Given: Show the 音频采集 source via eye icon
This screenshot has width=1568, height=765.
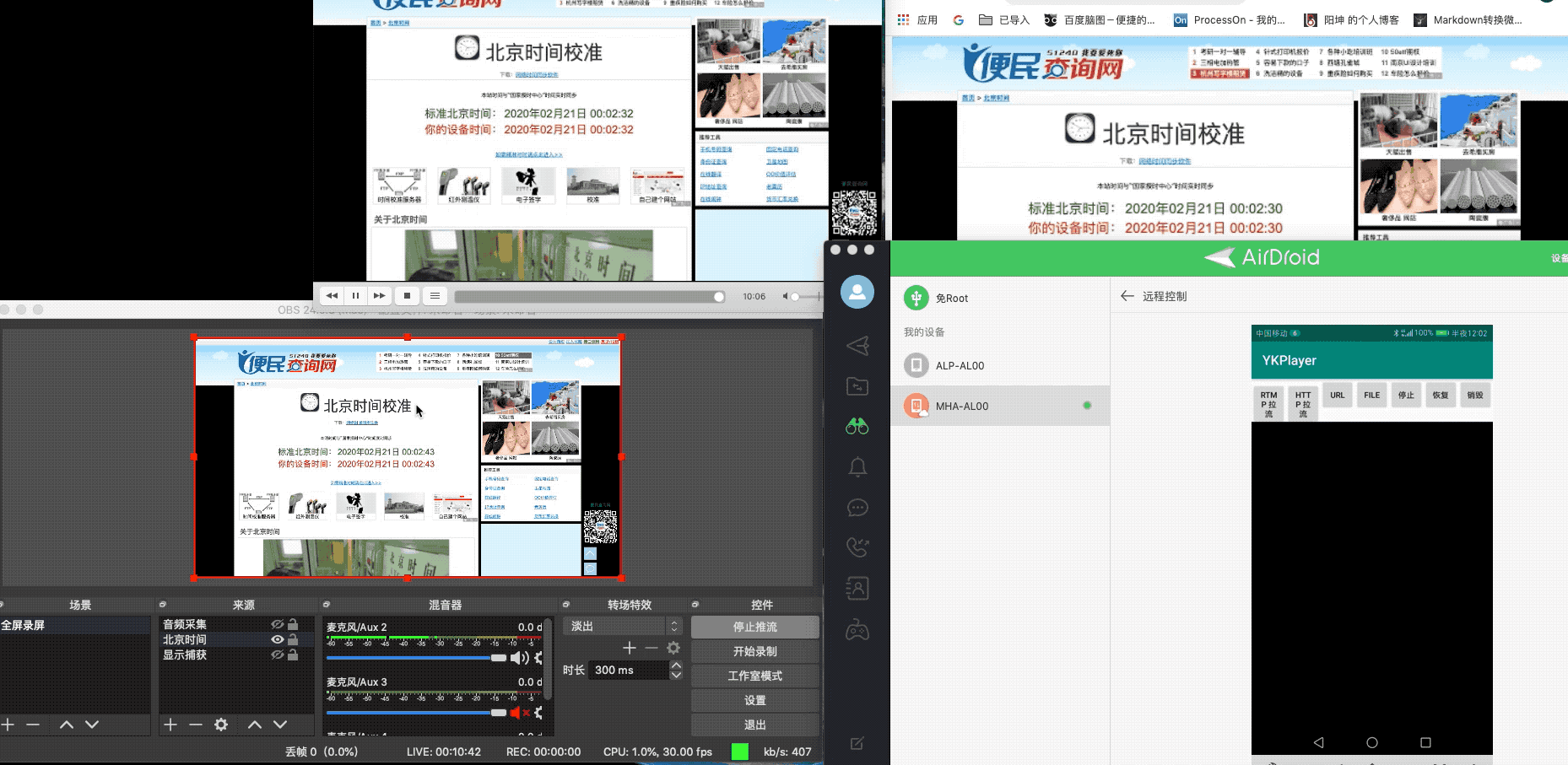Looking at the screenshot, I should pyautogui.click(x=277, y=624).
